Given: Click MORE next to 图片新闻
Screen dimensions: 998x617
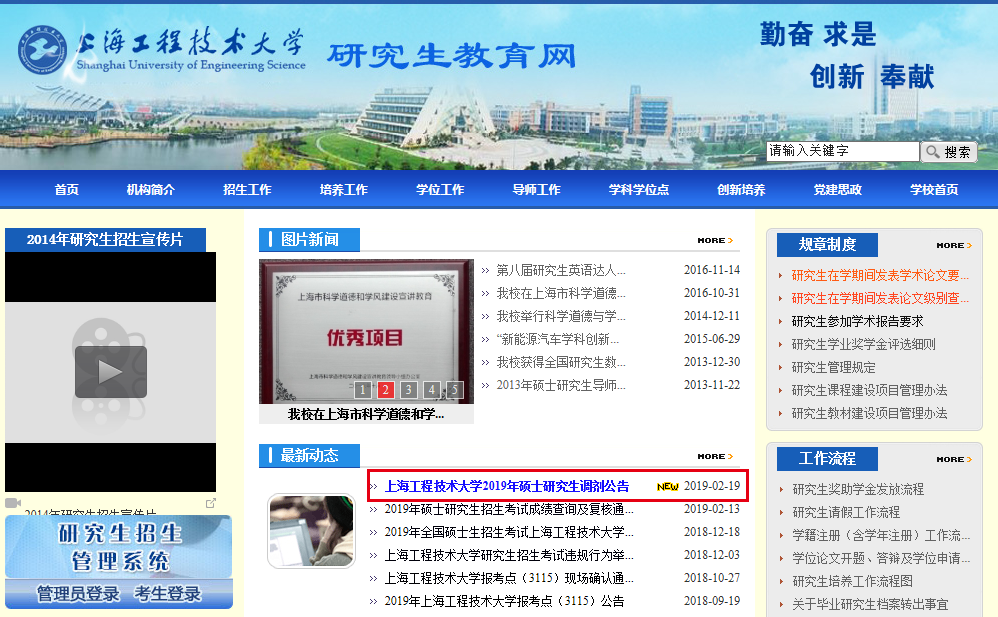Looking at the screenshot, I should [715, 240].
